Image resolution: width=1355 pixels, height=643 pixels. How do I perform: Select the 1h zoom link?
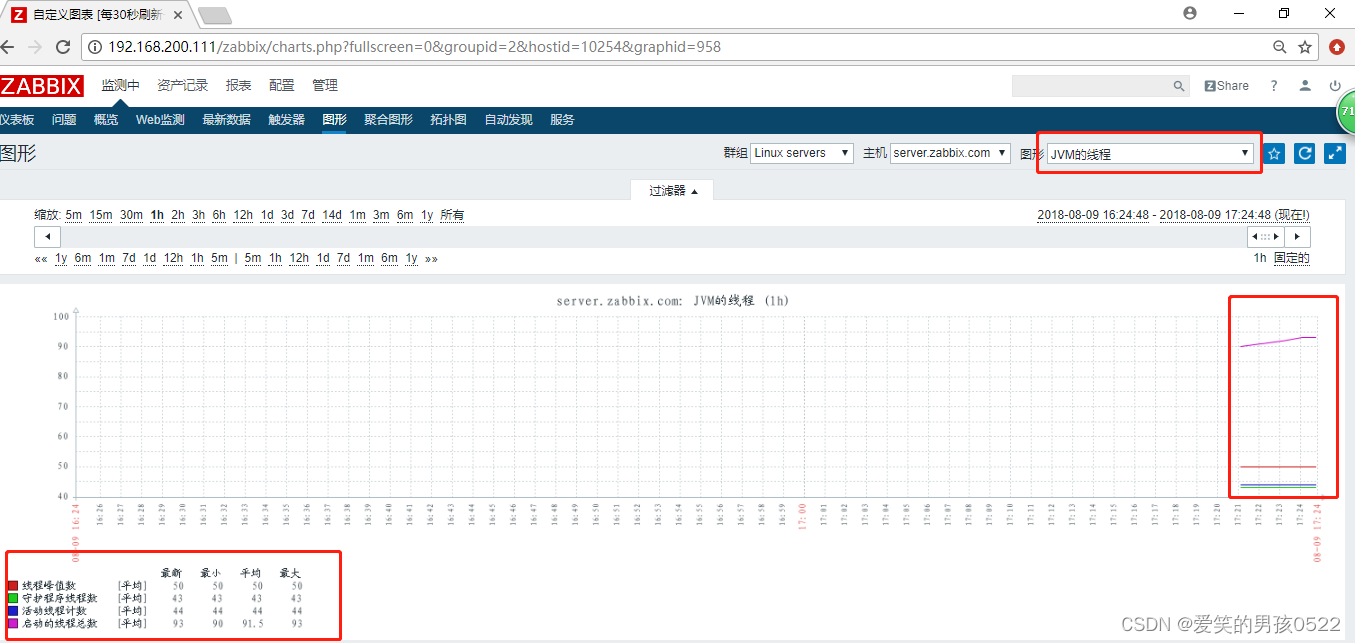(x=159, y=214)
